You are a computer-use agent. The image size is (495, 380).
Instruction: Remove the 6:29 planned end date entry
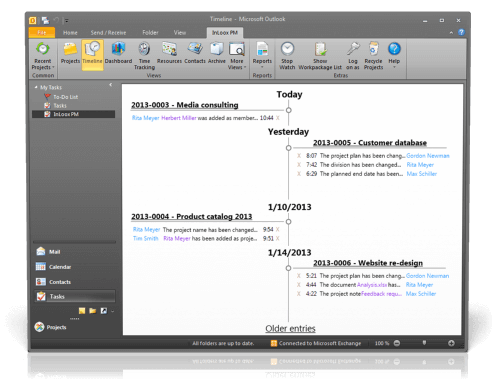coord(299,174)
